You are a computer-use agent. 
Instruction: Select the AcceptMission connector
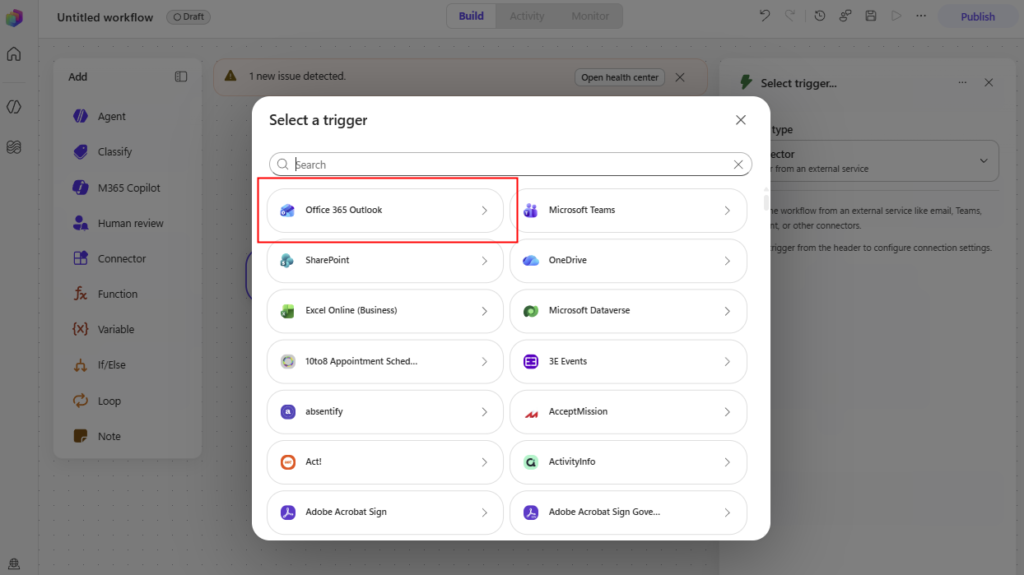click(628, 412)
